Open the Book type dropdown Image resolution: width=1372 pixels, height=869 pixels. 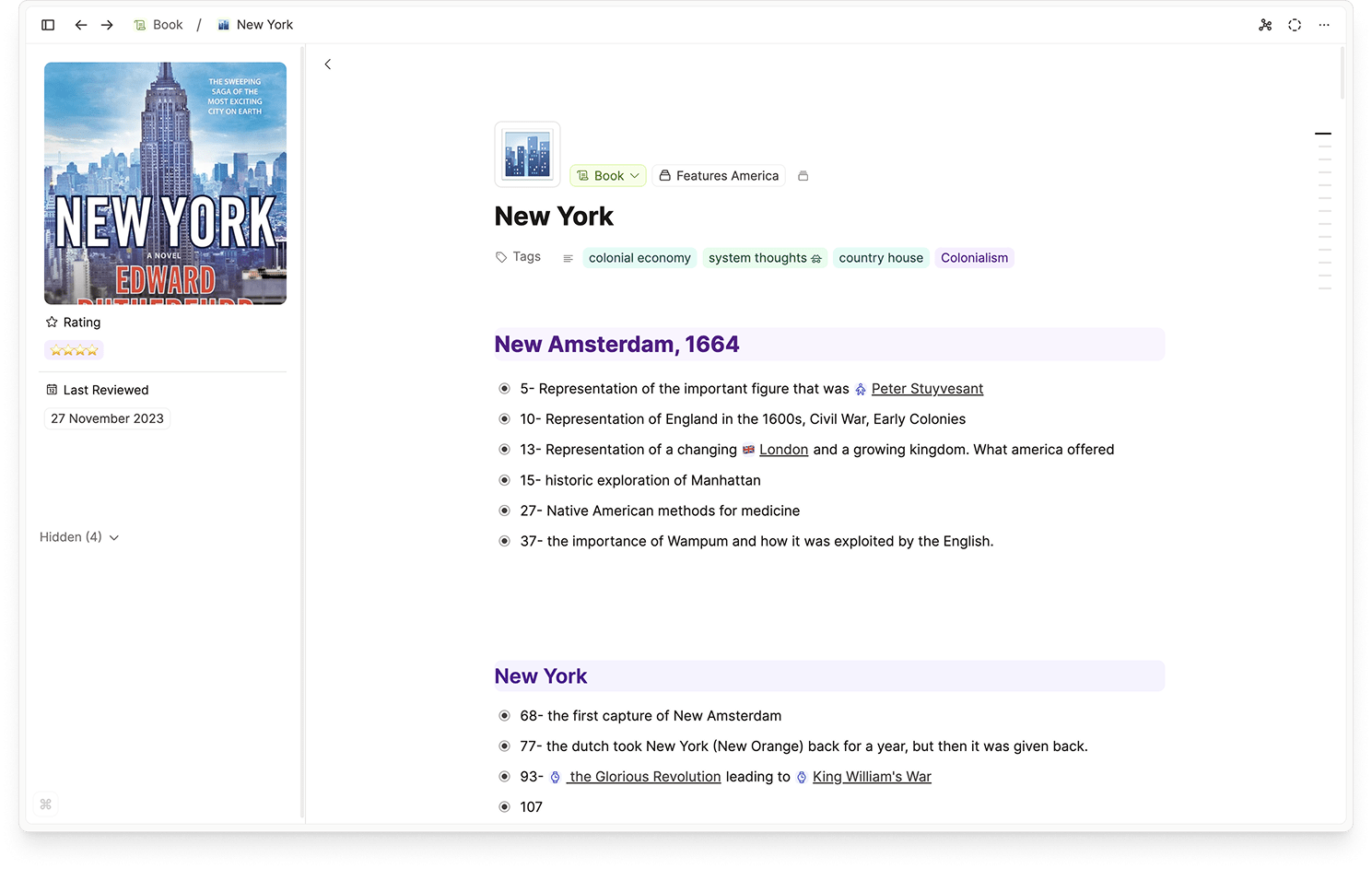(x=608, y=176)
